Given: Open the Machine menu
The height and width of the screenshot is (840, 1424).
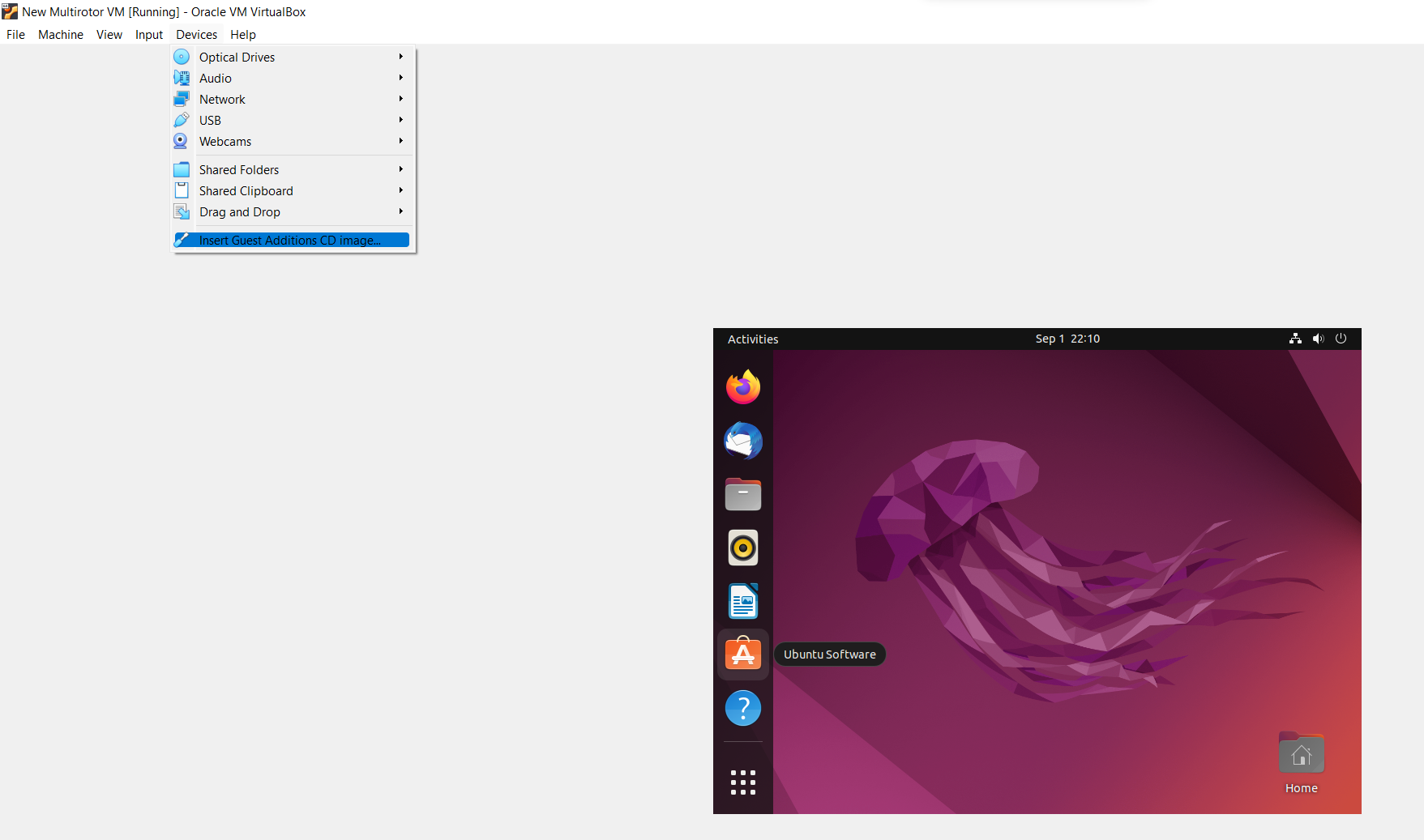Looking at the screenshot, I should click(x=61, y=34).
